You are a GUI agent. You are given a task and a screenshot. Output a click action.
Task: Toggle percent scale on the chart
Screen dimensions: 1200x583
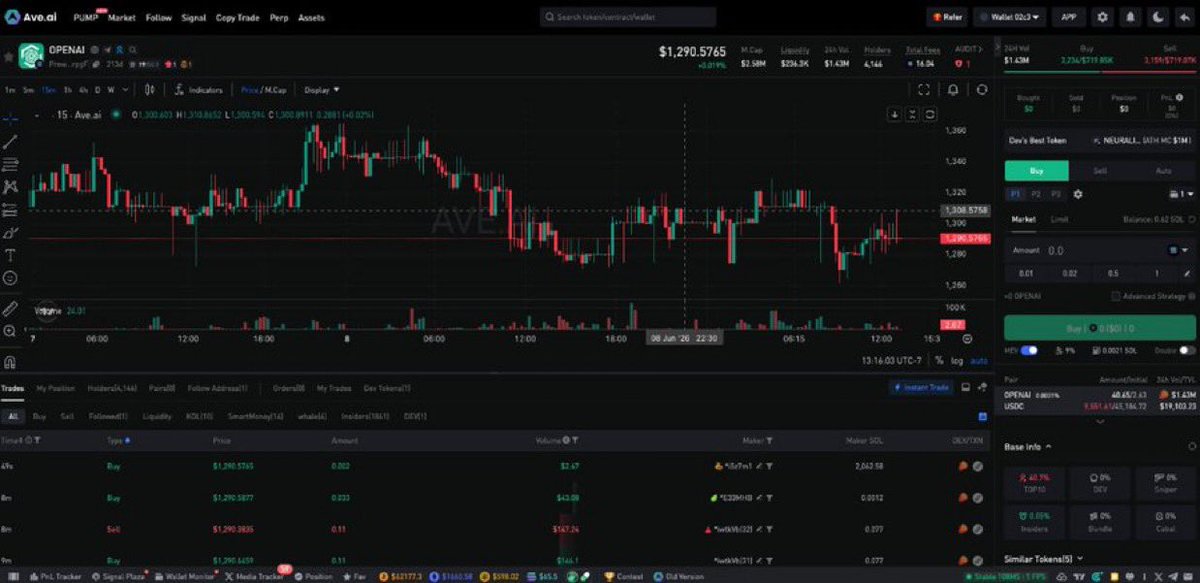click(x=939, y=360)
